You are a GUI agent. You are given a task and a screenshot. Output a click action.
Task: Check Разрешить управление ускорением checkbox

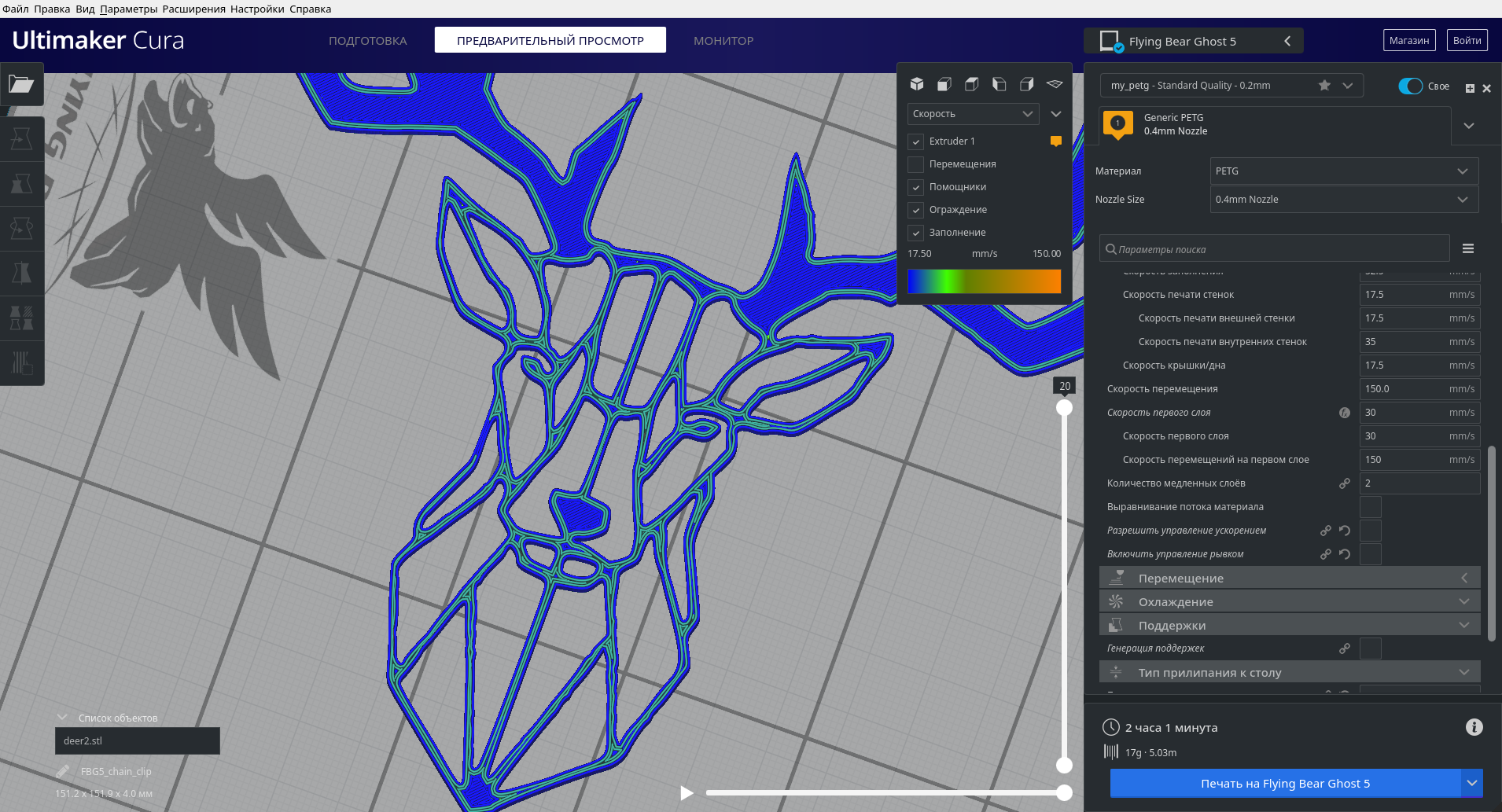click(1371, 531)
